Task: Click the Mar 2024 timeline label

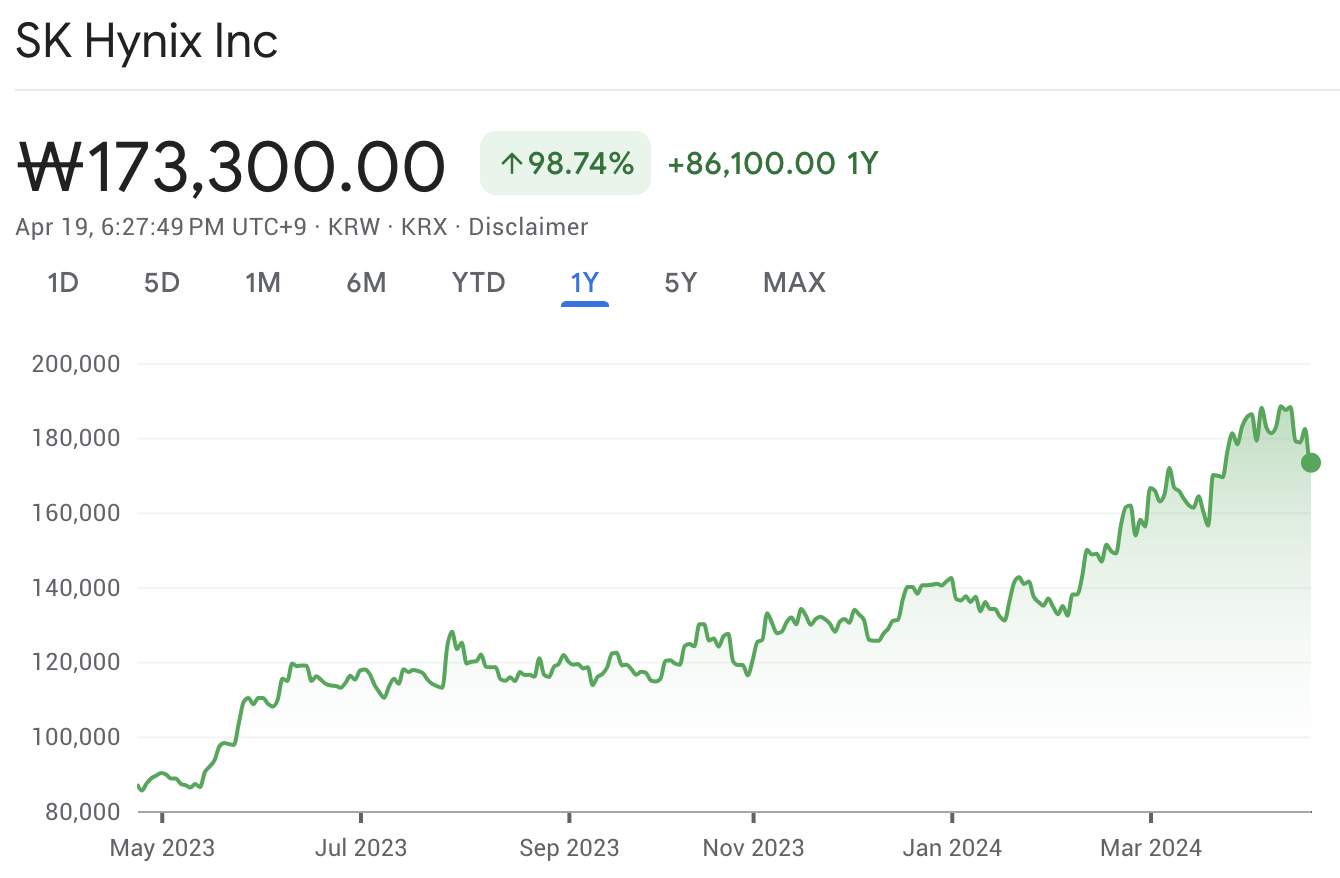Action: (1151, 848)
